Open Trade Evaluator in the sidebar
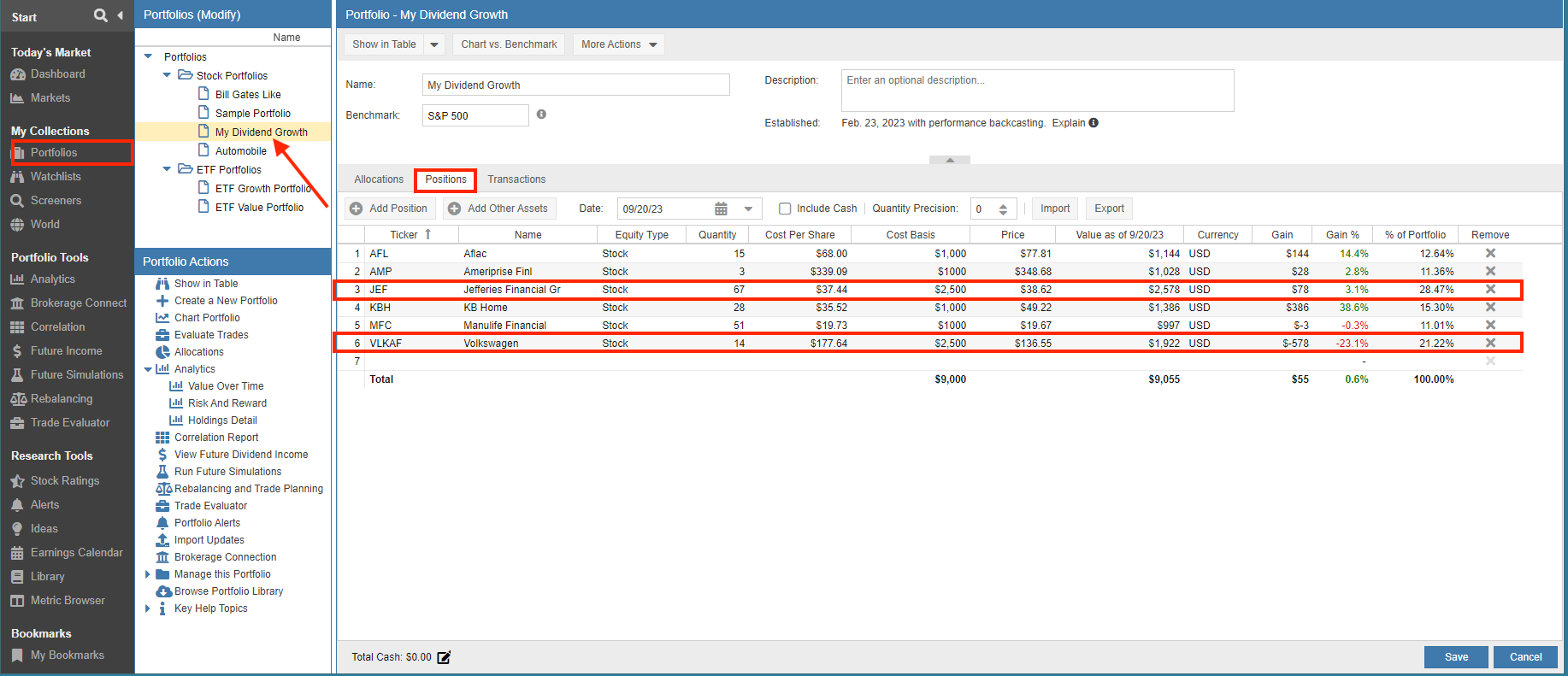This screenshot has height=676, width=1568. [70, 423]
